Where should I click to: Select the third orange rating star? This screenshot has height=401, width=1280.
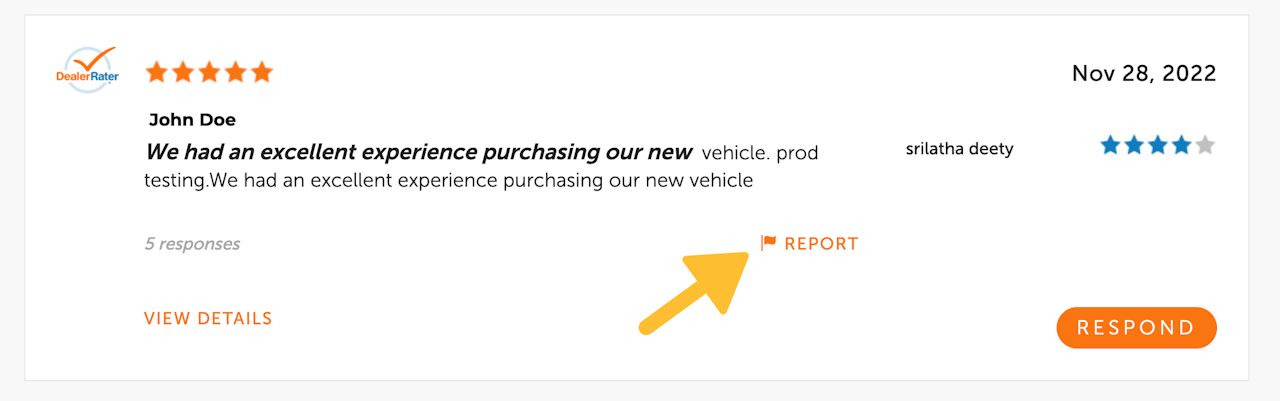click(x=209, y=72)
